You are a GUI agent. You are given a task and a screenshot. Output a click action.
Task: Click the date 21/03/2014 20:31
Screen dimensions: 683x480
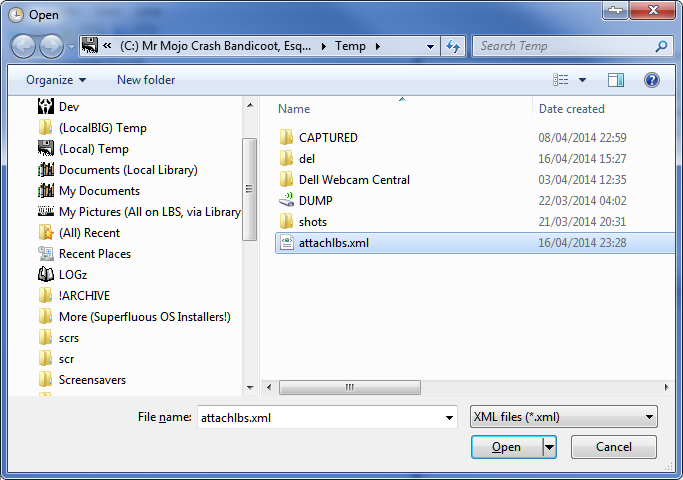coord(582,222)
